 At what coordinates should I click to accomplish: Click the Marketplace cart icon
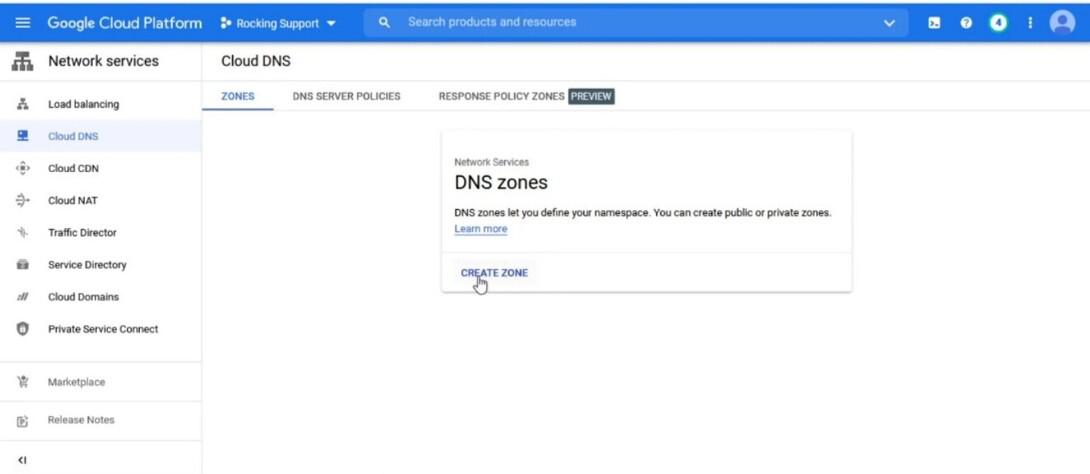pyautogui.click(x=22, y=382)
